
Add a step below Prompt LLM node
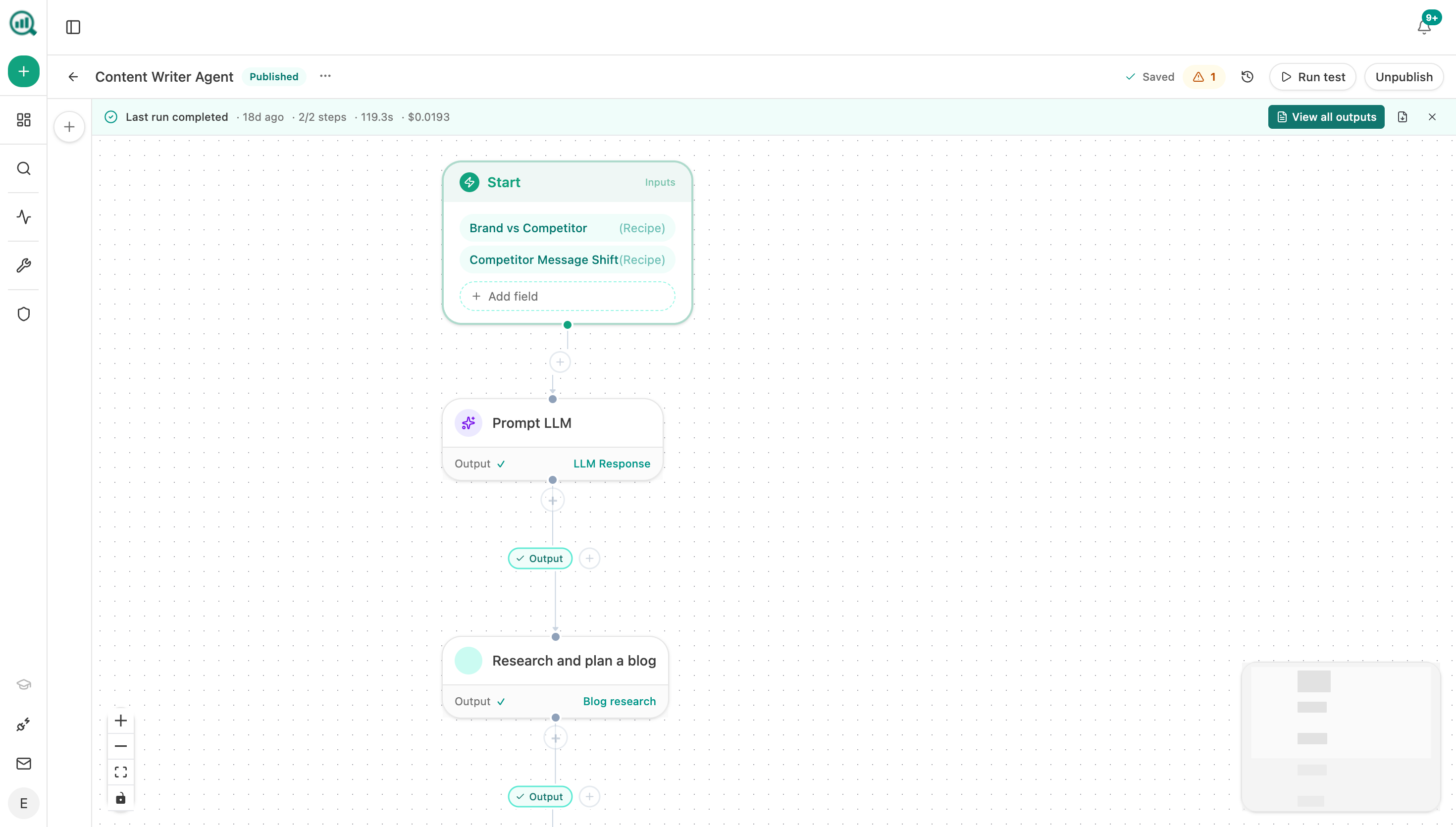tap(552, 500)
